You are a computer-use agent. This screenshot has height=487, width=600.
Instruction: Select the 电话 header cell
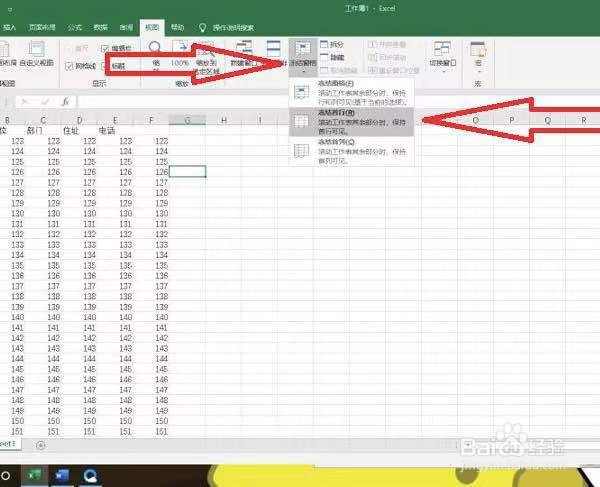pos(115,131)
